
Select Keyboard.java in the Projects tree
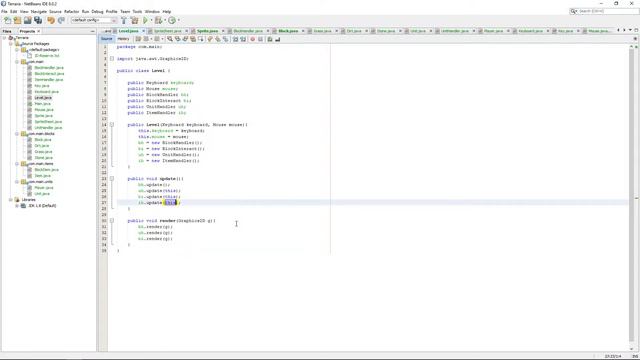(46, 92)
